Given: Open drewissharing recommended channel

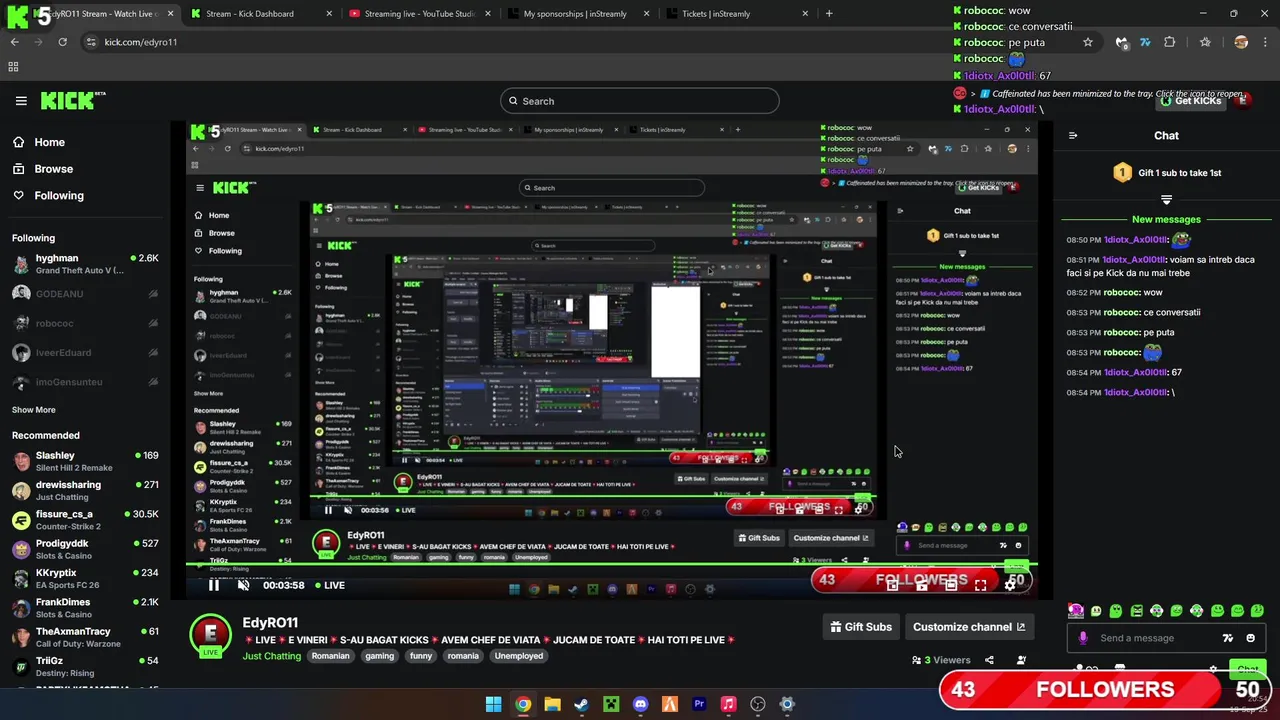Looking at the screenshot, I should coord(85,490).
